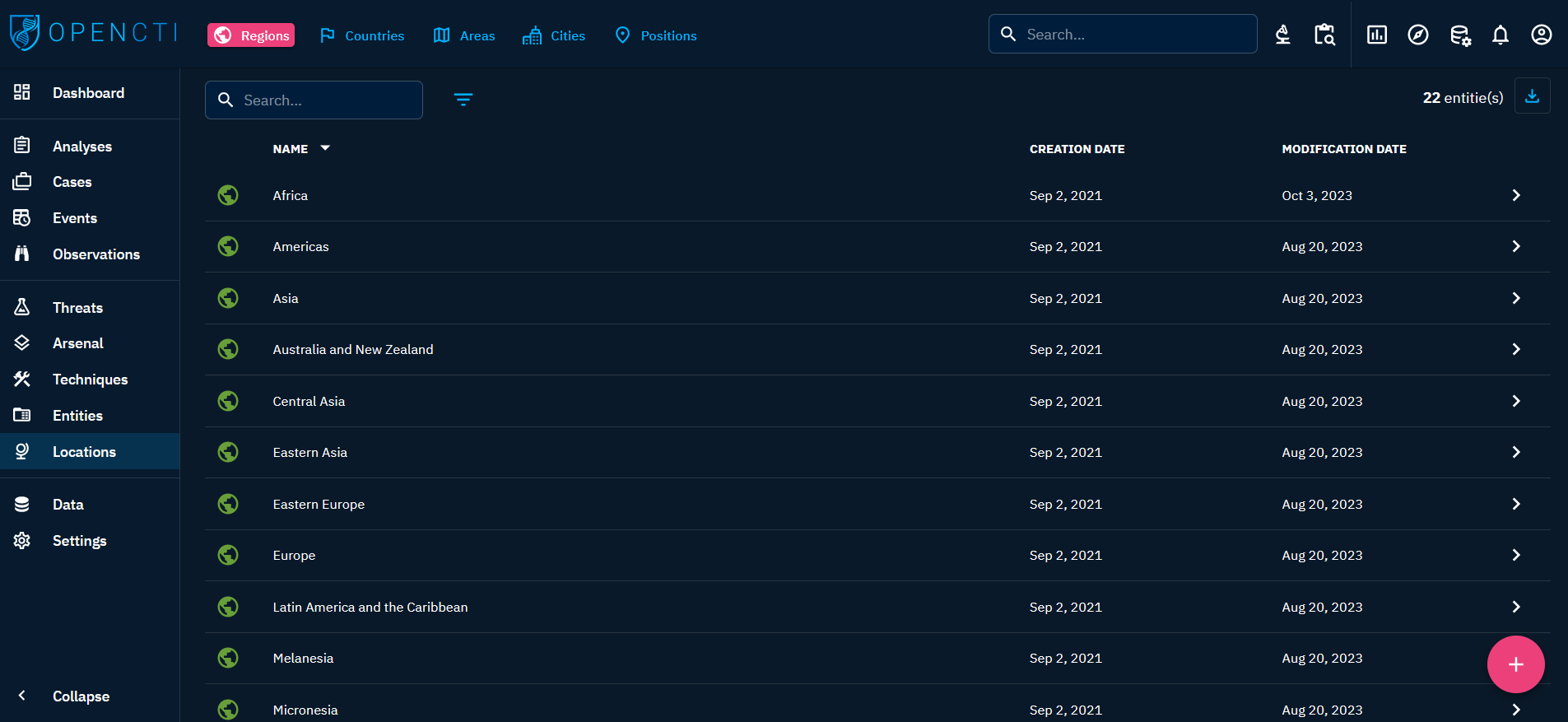
Task: Switch to the Cities tab
Action: click(x=554, y=35)
